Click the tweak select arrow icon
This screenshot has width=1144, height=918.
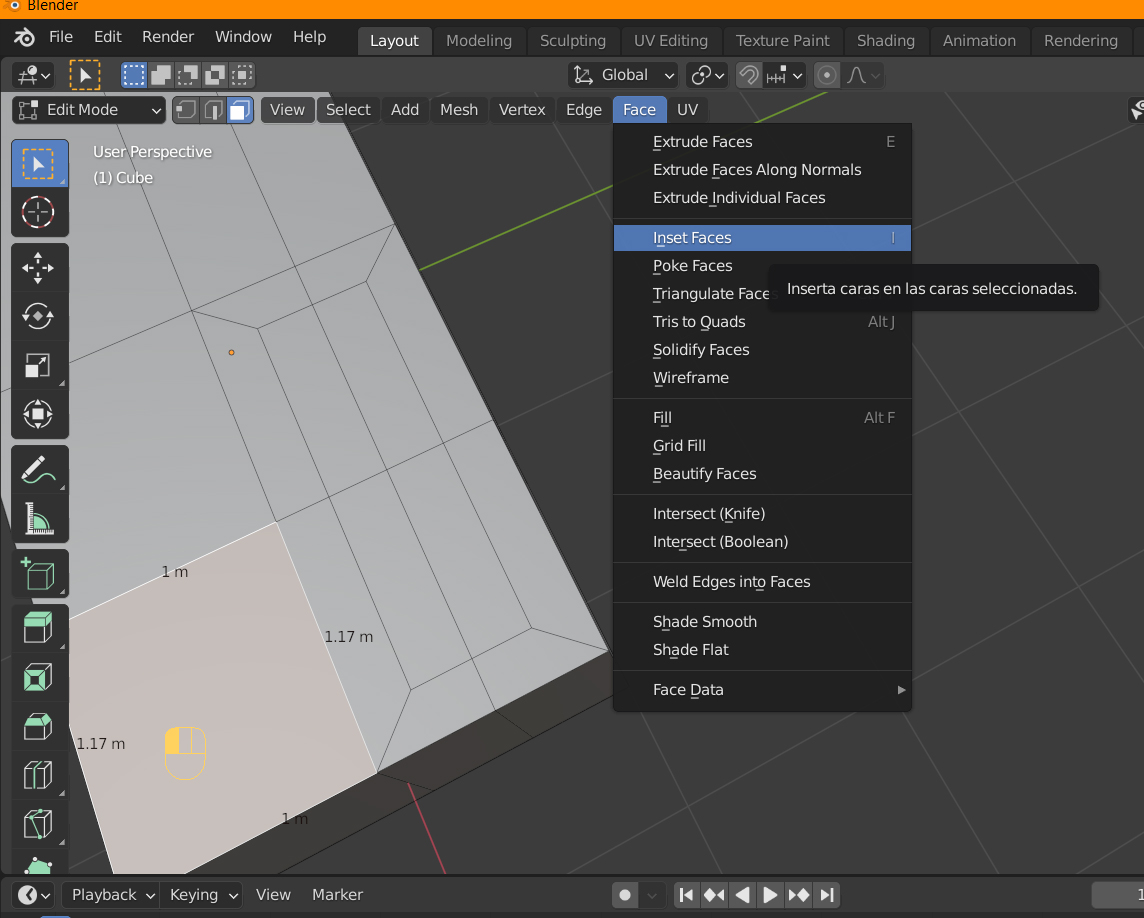point(85,75)
